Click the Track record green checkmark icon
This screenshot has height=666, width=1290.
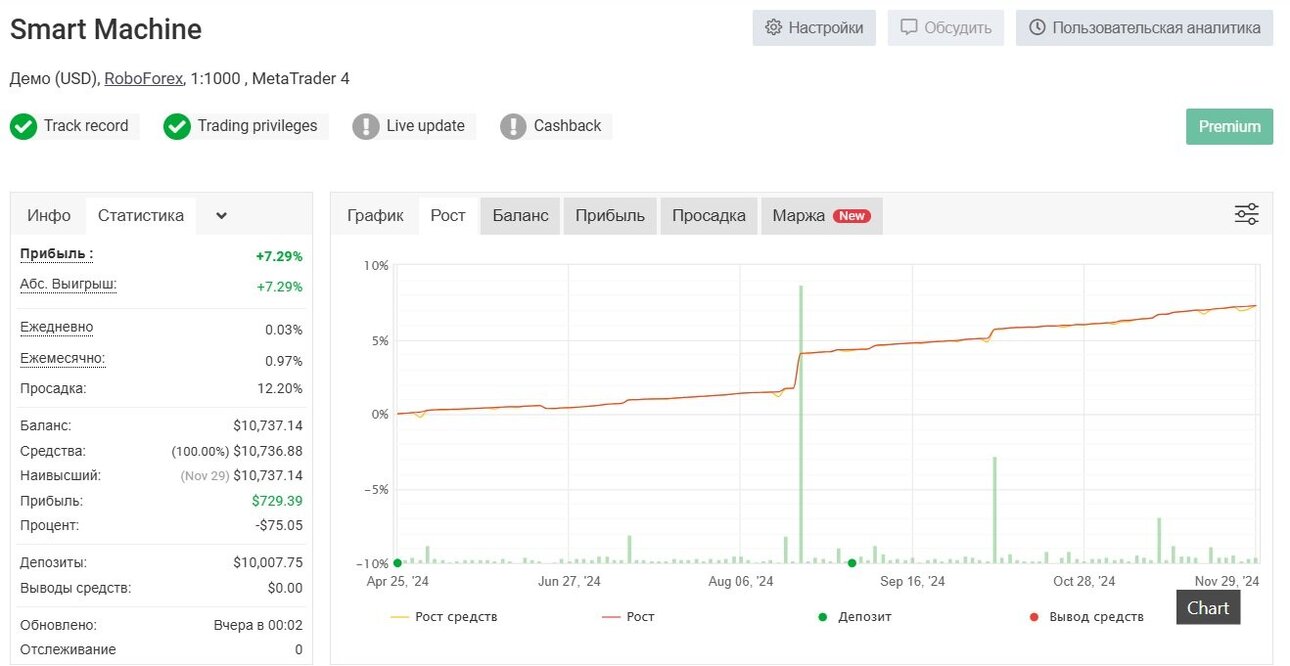click(23, 127)
